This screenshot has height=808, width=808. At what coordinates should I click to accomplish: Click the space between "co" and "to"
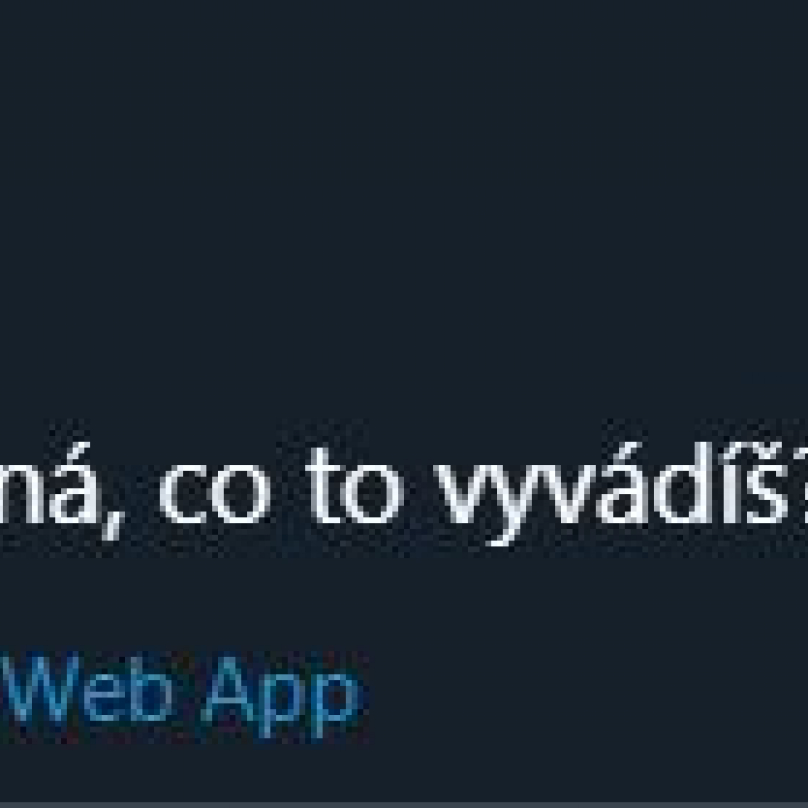pos(288,494)
